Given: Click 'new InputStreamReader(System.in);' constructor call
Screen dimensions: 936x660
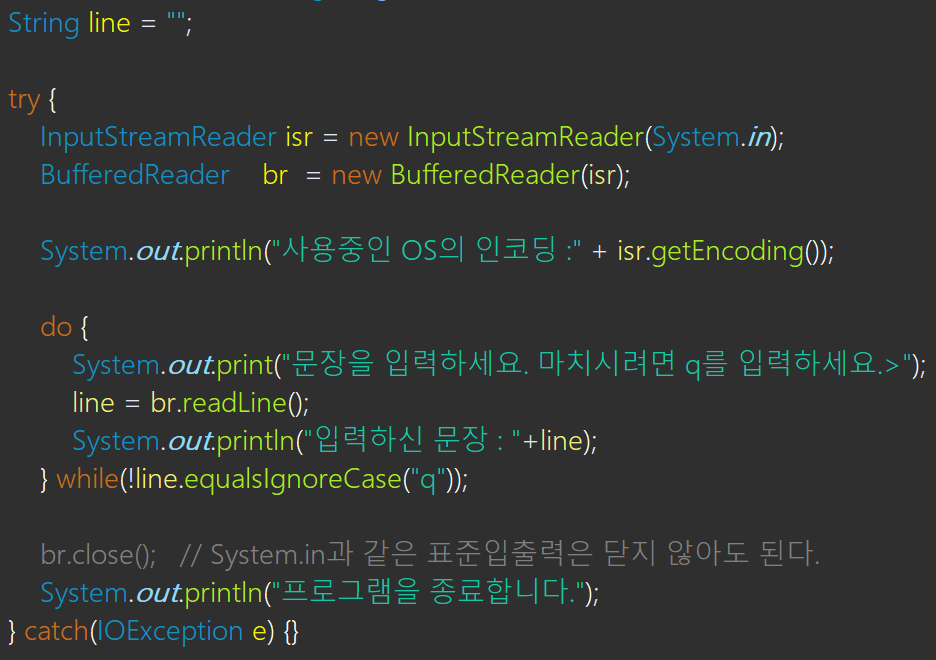Looking at the screenshot, I should [x=566, y=137].
